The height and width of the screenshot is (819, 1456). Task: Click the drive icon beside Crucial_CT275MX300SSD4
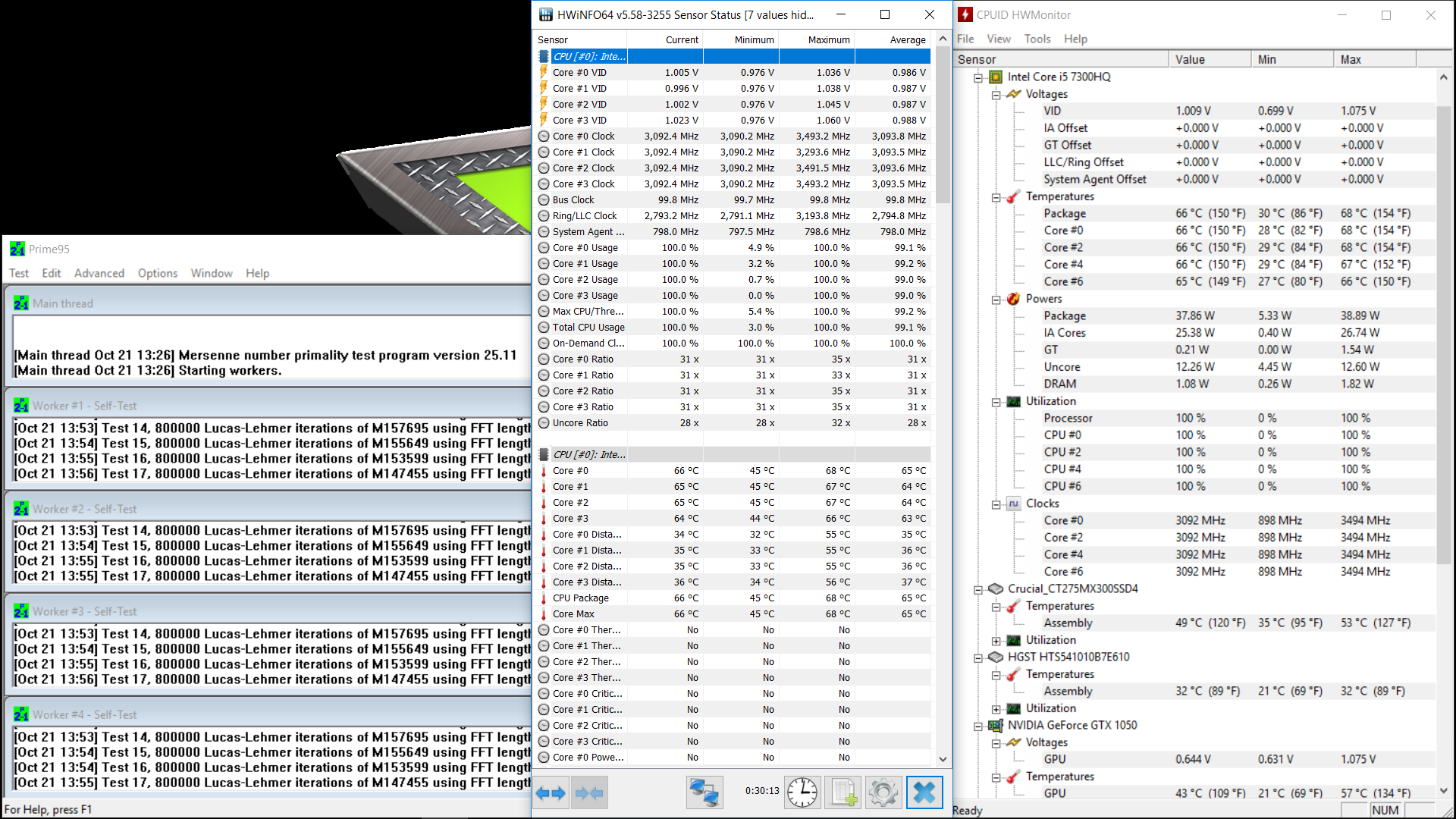996,588
